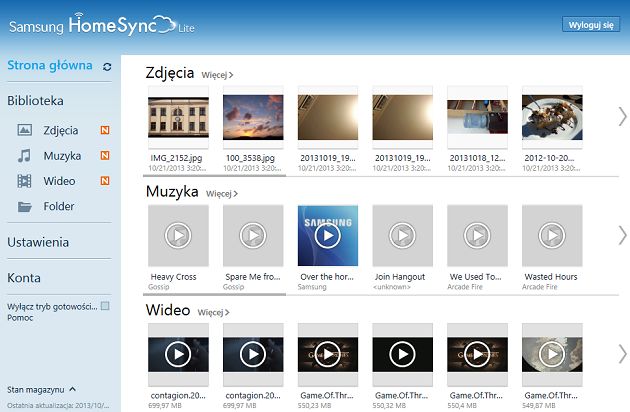Open Więcej link next to Zdjęcia
Viewport: 630px width, 412px height.
coord(217,75)
